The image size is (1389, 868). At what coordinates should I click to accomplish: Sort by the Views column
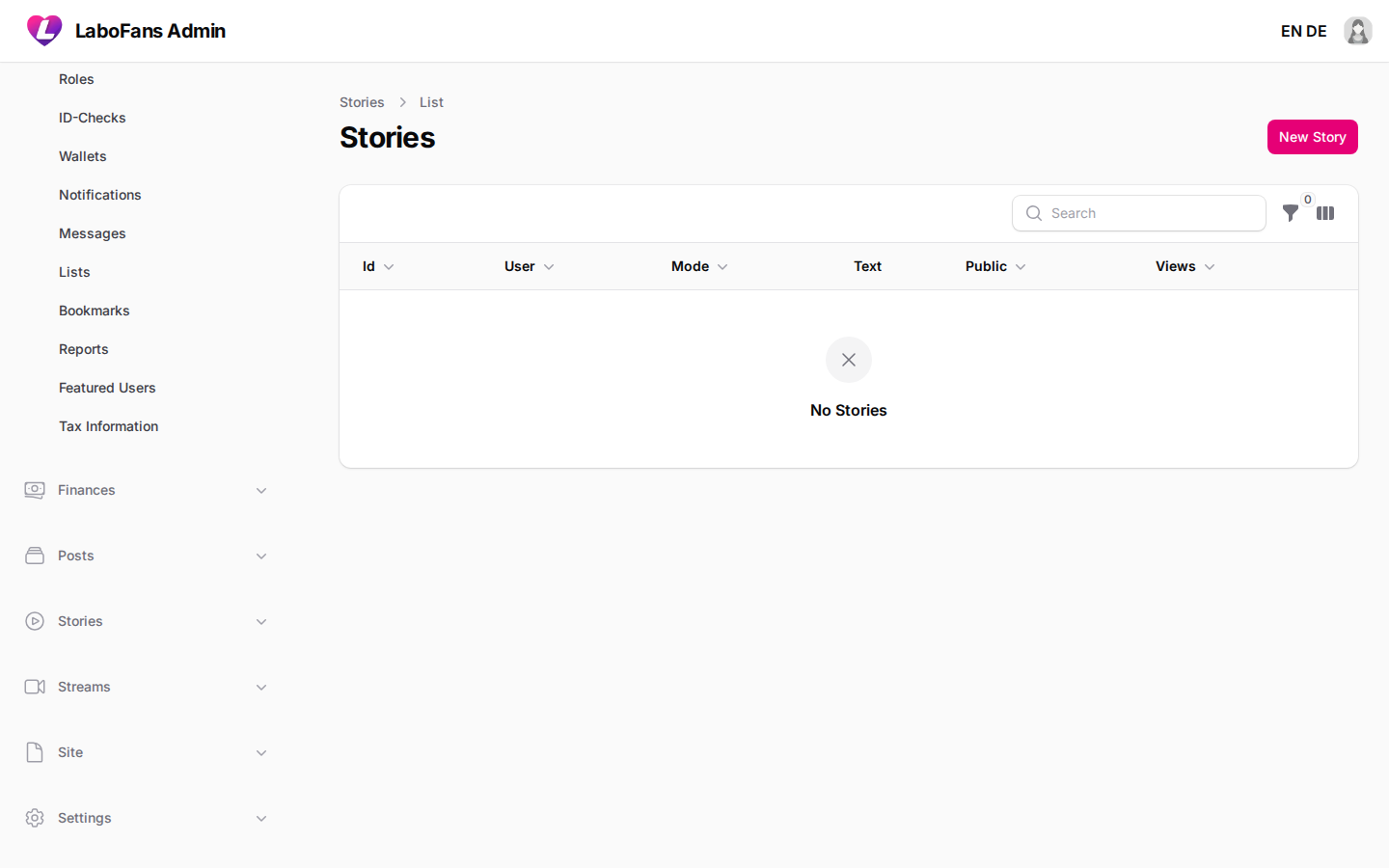pos(1185,266)
